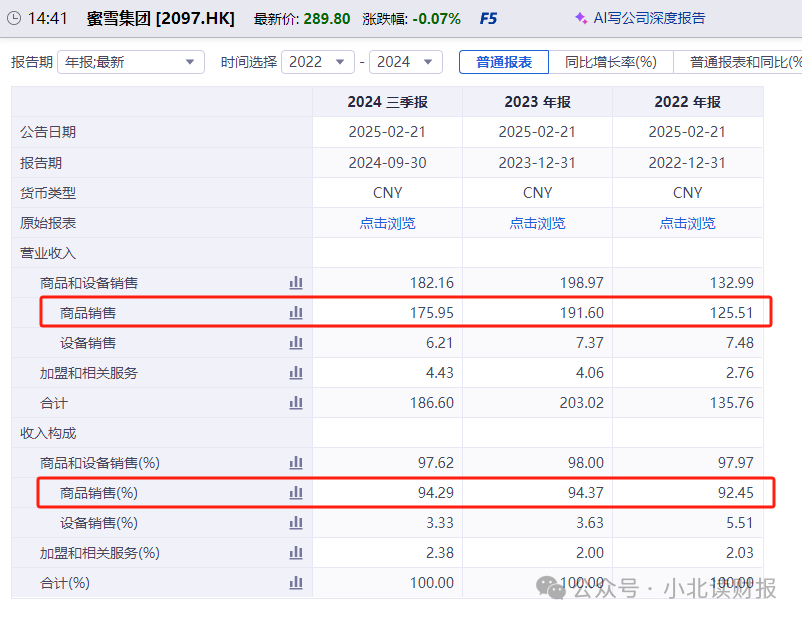Click the 加盟和相关服务 row label
This screenshot has width=802, height=620.
coord(89,373)
